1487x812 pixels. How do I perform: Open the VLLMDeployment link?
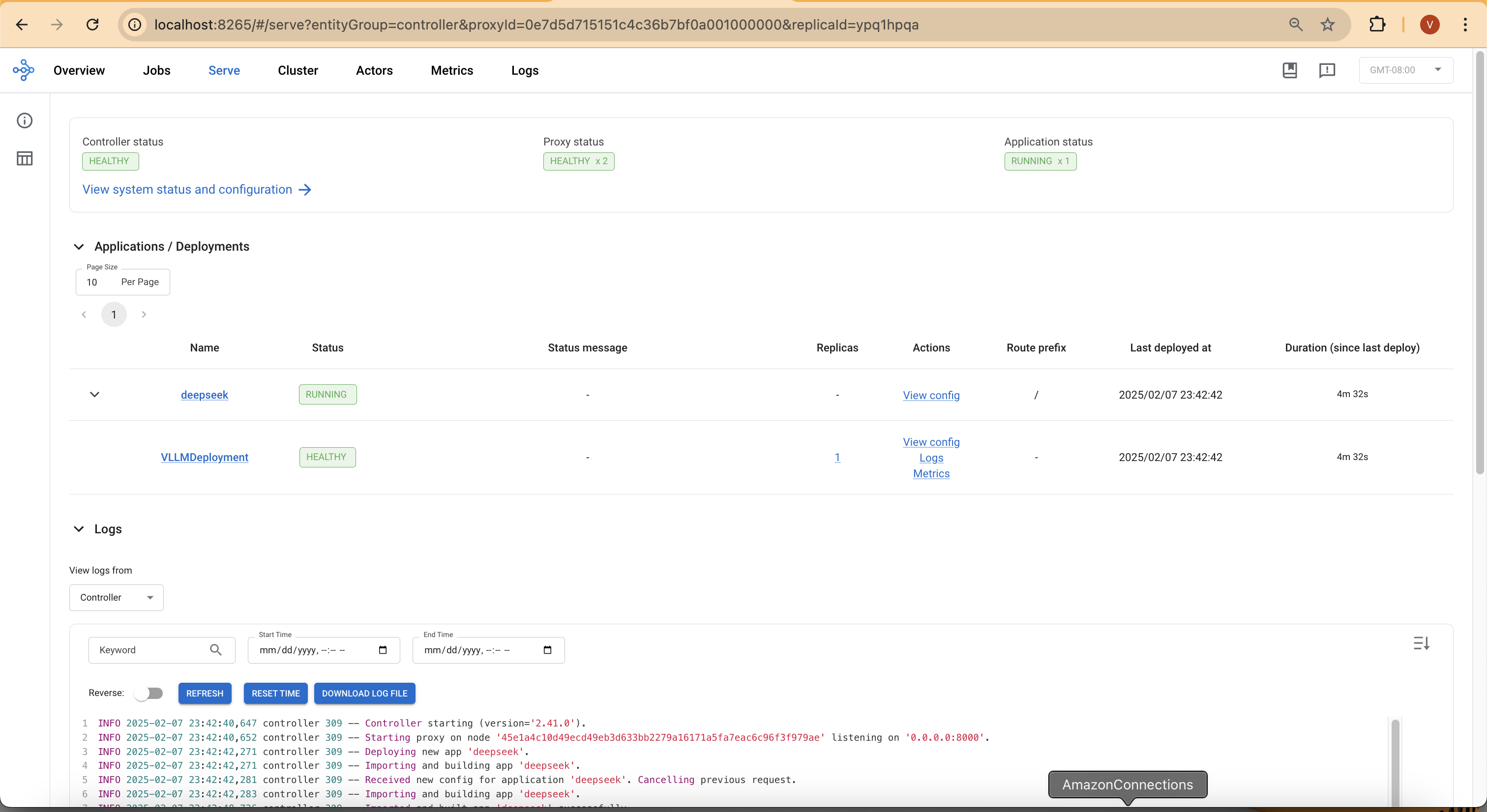(205, 457)
